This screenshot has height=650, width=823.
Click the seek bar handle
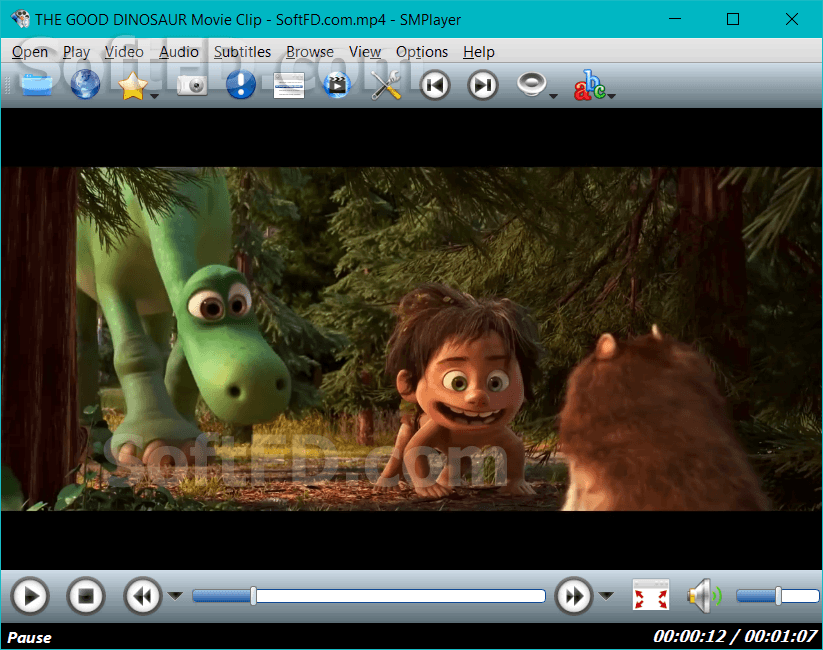click(x=254, y=596)
